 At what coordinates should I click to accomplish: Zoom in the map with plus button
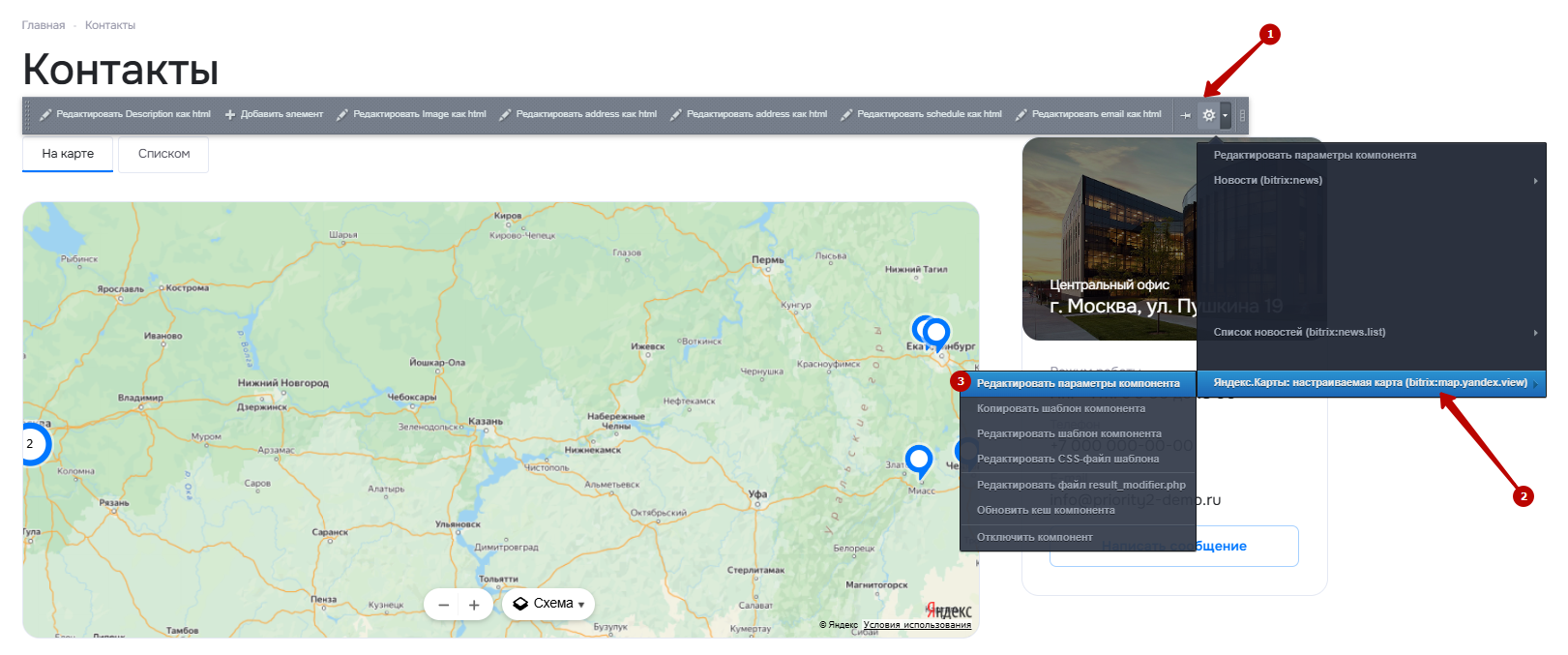(474, 605)
